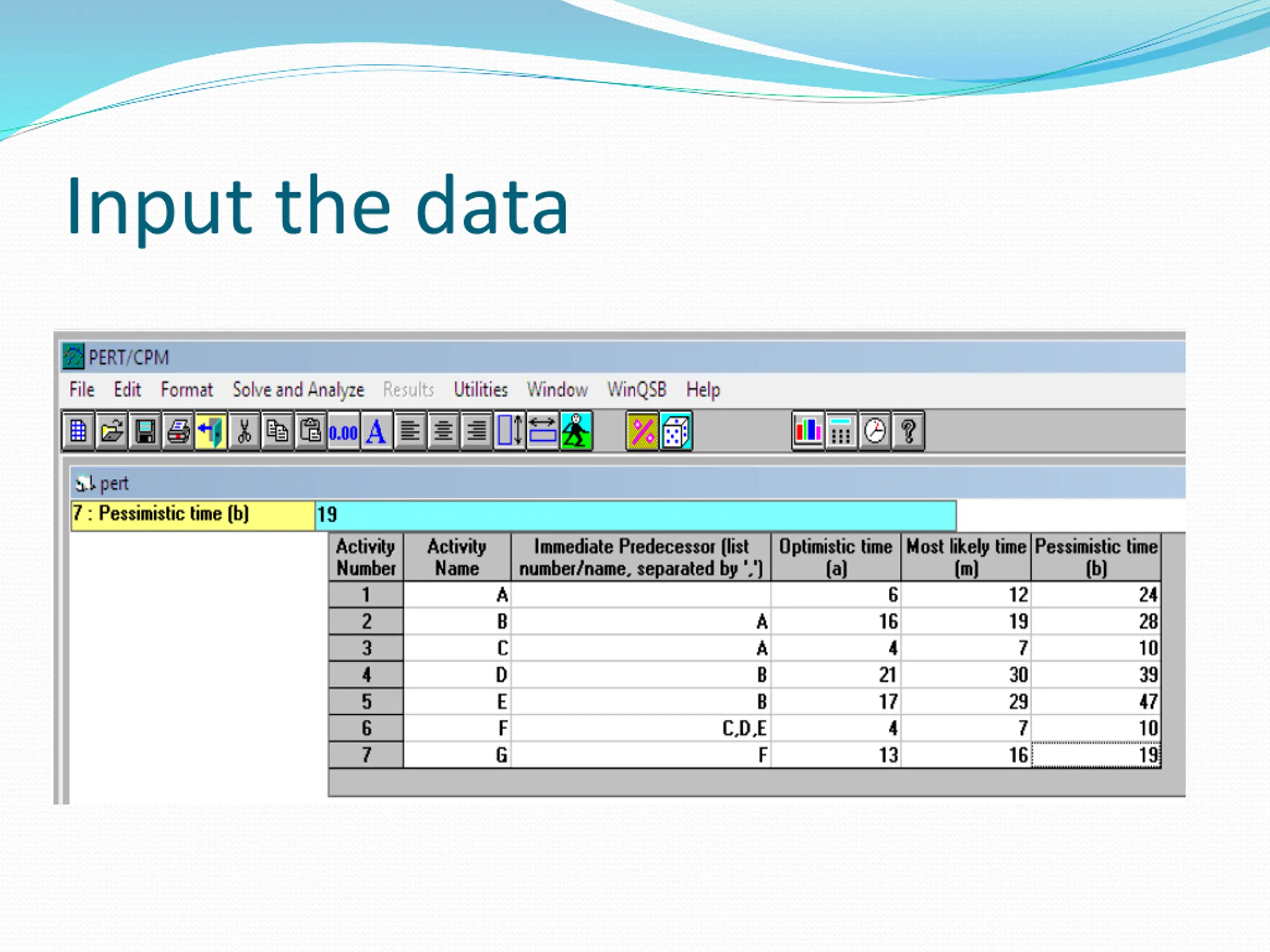Click the simulation dice icon
The image size is (1270, 952).
(675, 431)
